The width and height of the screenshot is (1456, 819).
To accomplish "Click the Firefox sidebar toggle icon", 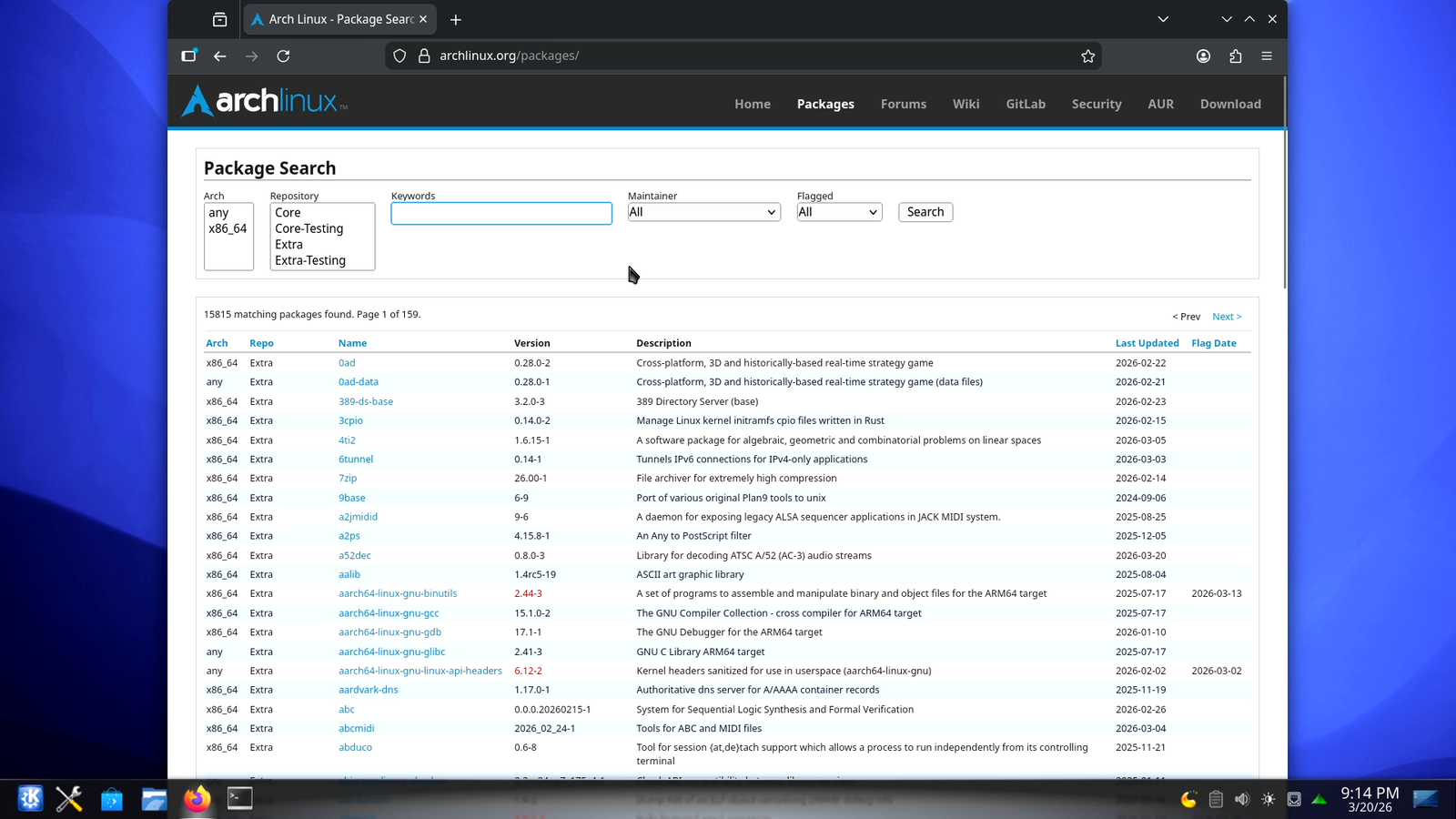I will tap(188, 56).
